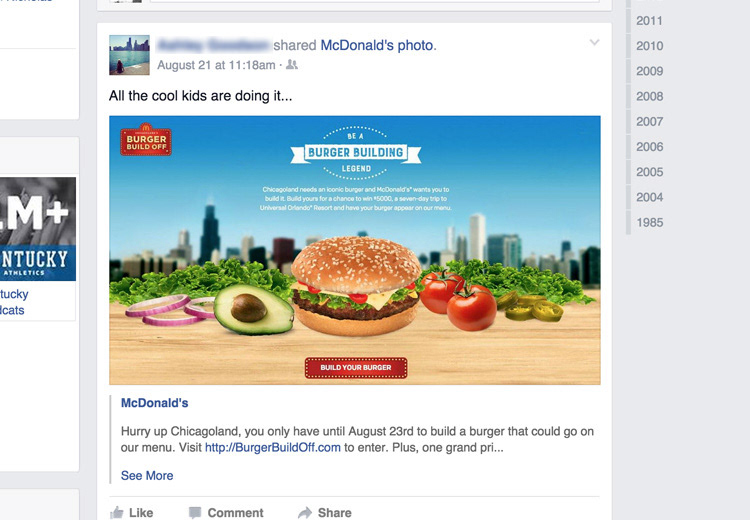
Task: Click the Build Your Burger red button
Action: (356, 367)
